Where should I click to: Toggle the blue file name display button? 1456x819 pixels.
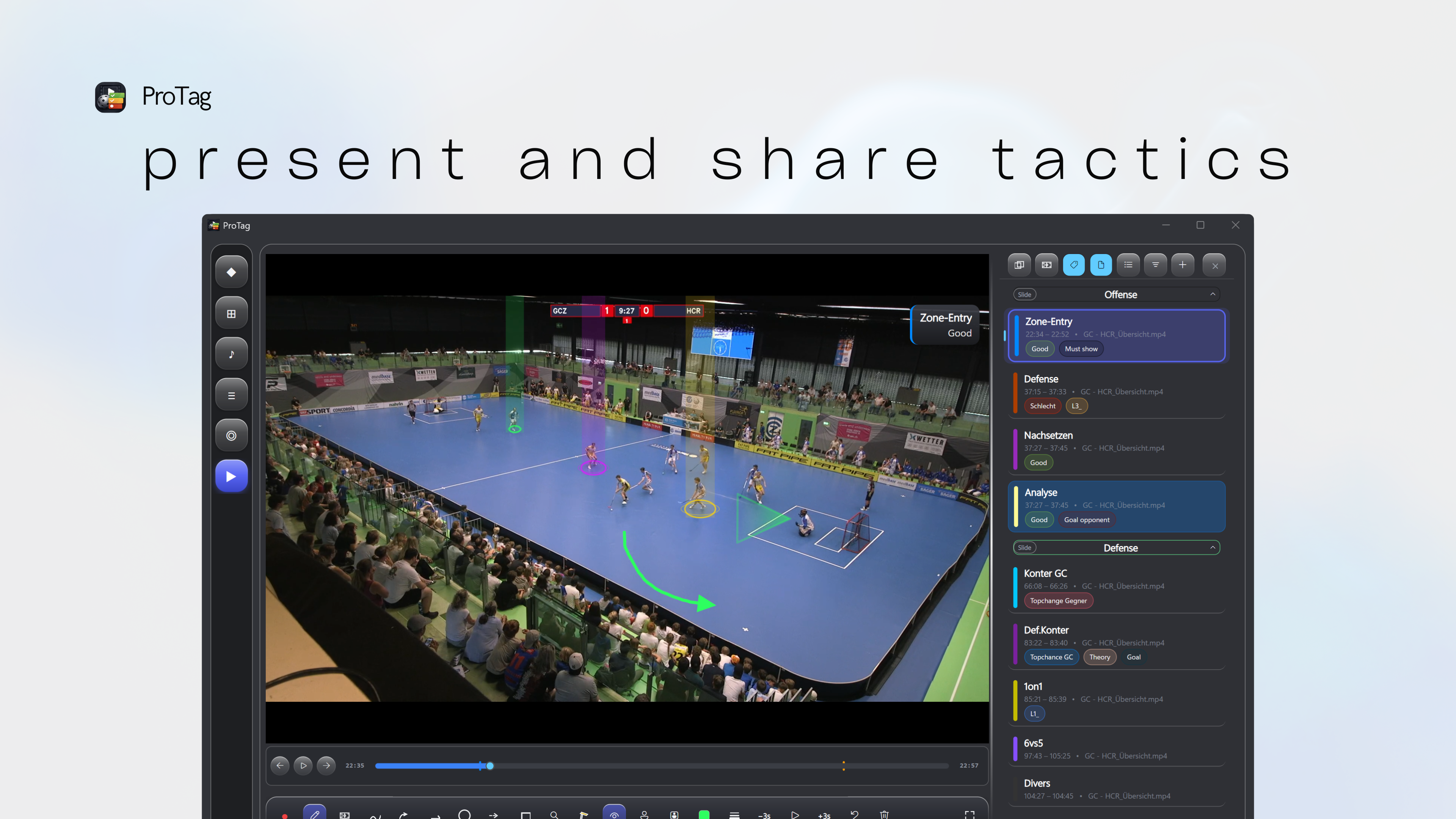click(1101, 265)
